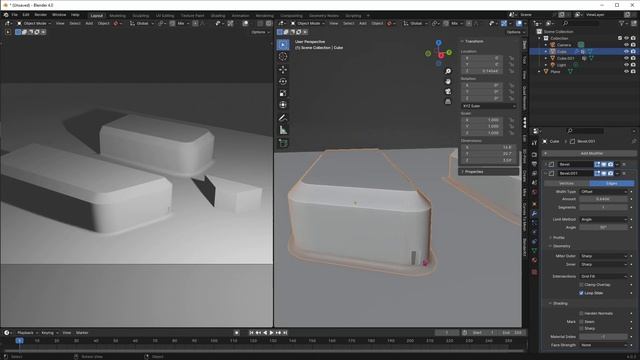Open the Width Type Offset dropdown
The image size is (640, 360).
pyautogui.click(x=603, y=191)
